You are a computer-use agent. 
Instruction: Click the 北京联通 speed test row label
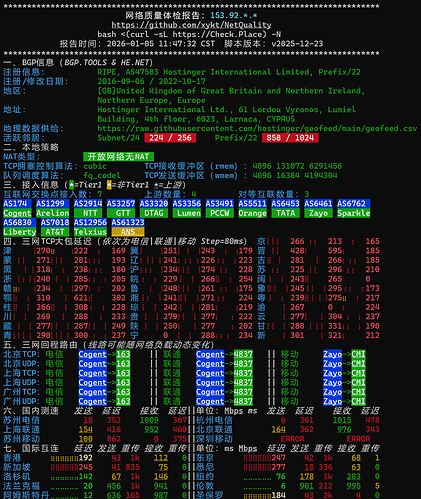pyautogui.click(x=214, y=429)
